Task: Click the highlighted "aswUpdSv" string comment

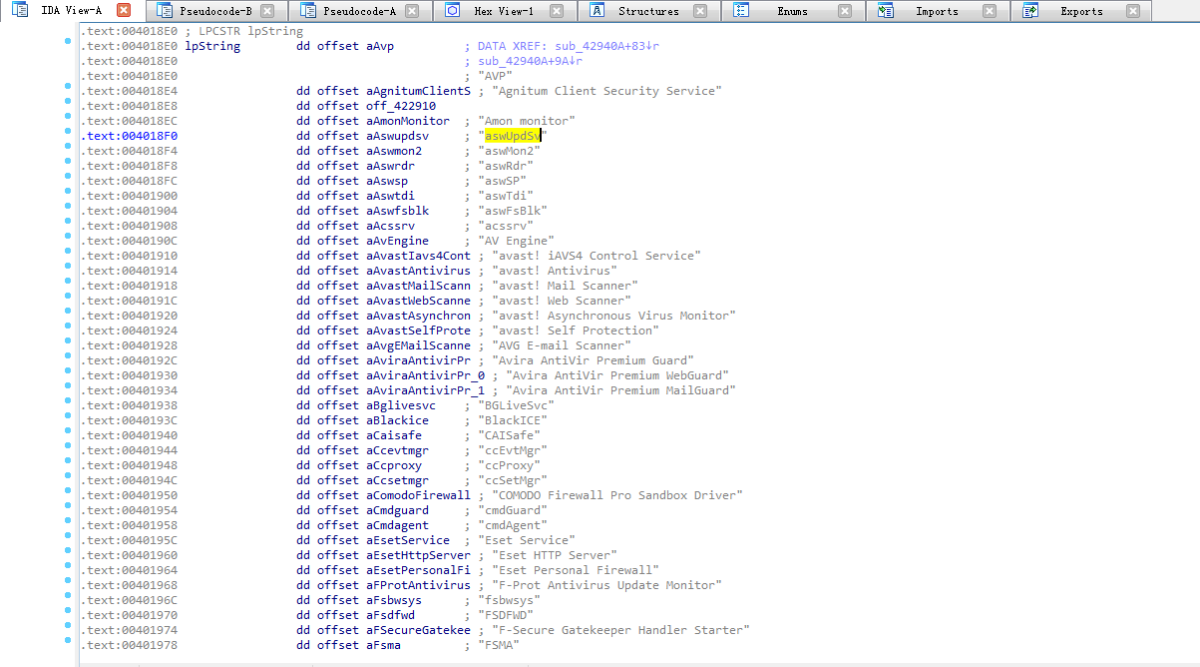Action: pos(513,136)
